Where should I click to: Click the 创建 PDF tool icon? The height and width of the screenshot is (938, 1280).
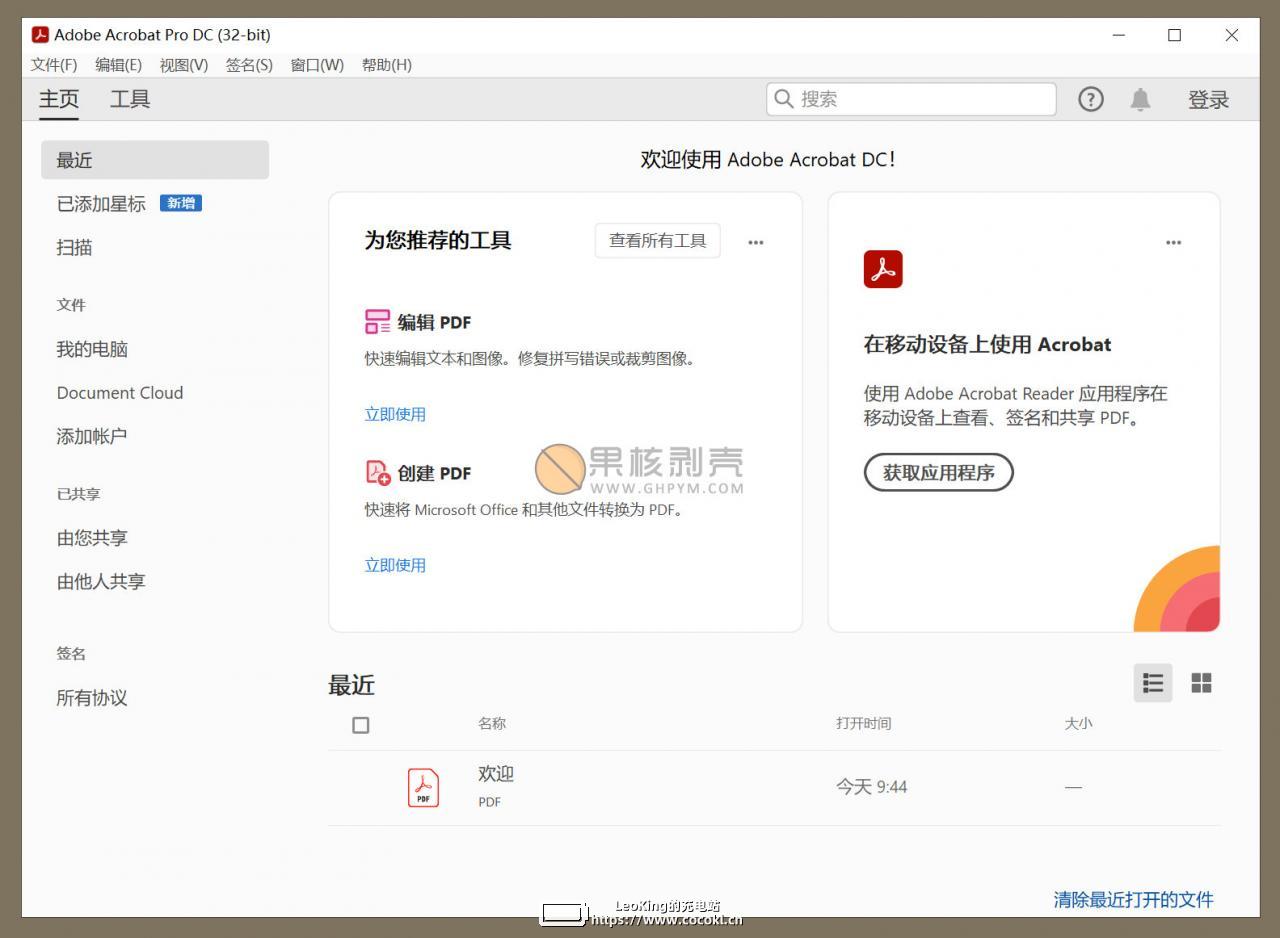378,473
